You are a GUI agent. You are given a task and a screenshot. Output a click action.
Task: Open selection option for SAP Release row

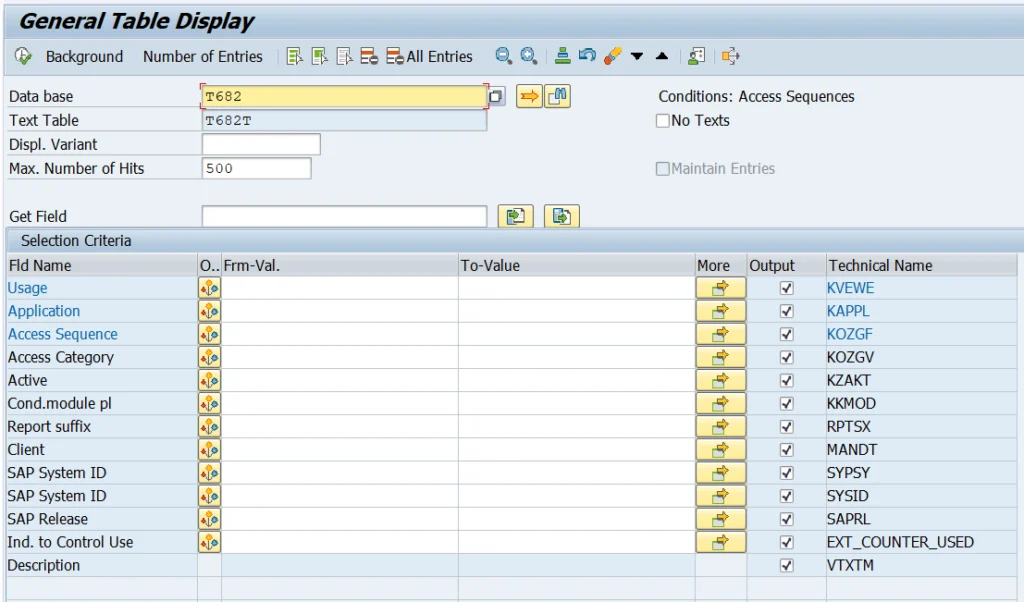[x=210, y=519]
